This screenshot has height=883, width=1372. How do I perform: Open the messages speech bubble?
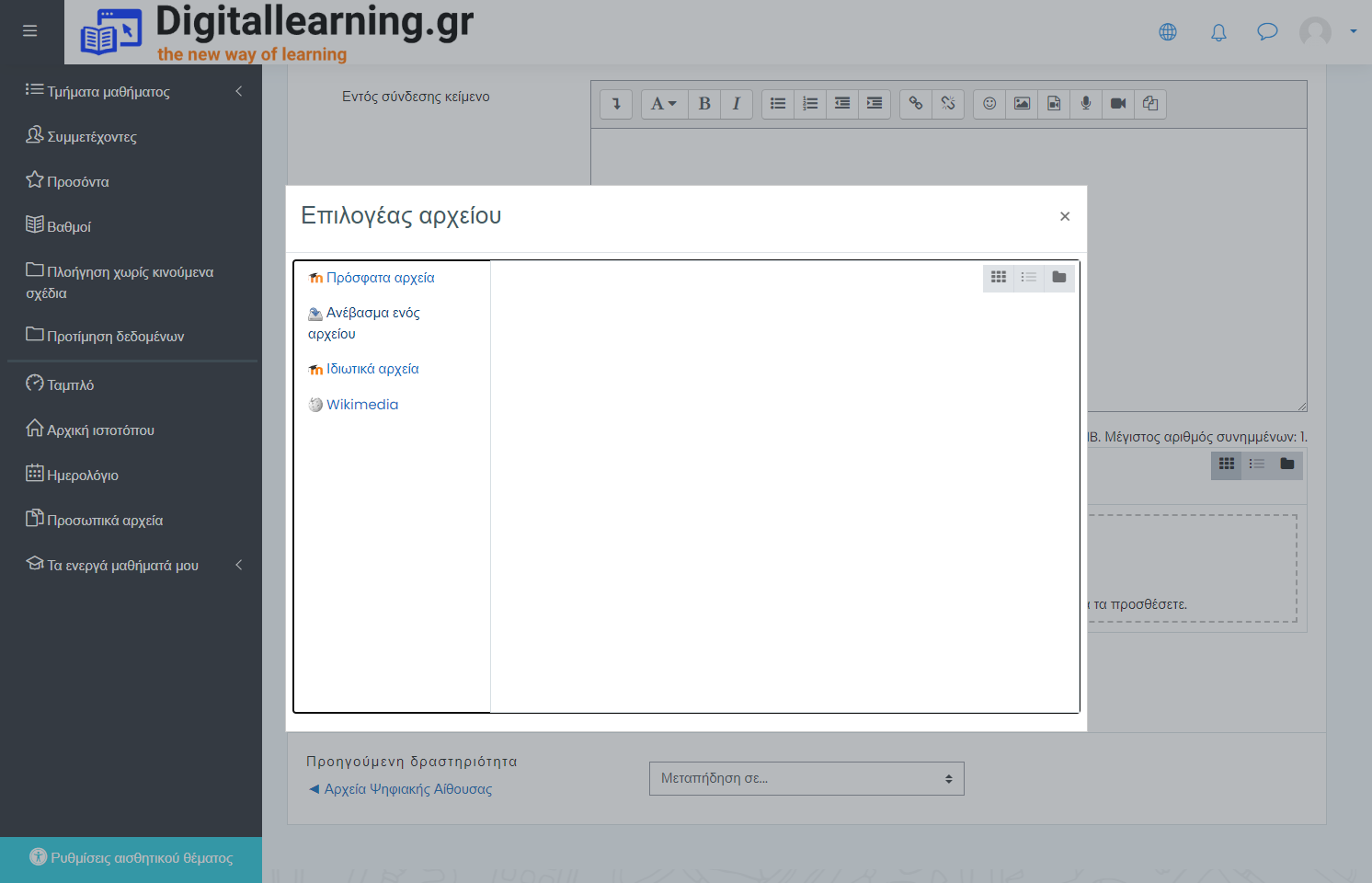coord(1267,32)
